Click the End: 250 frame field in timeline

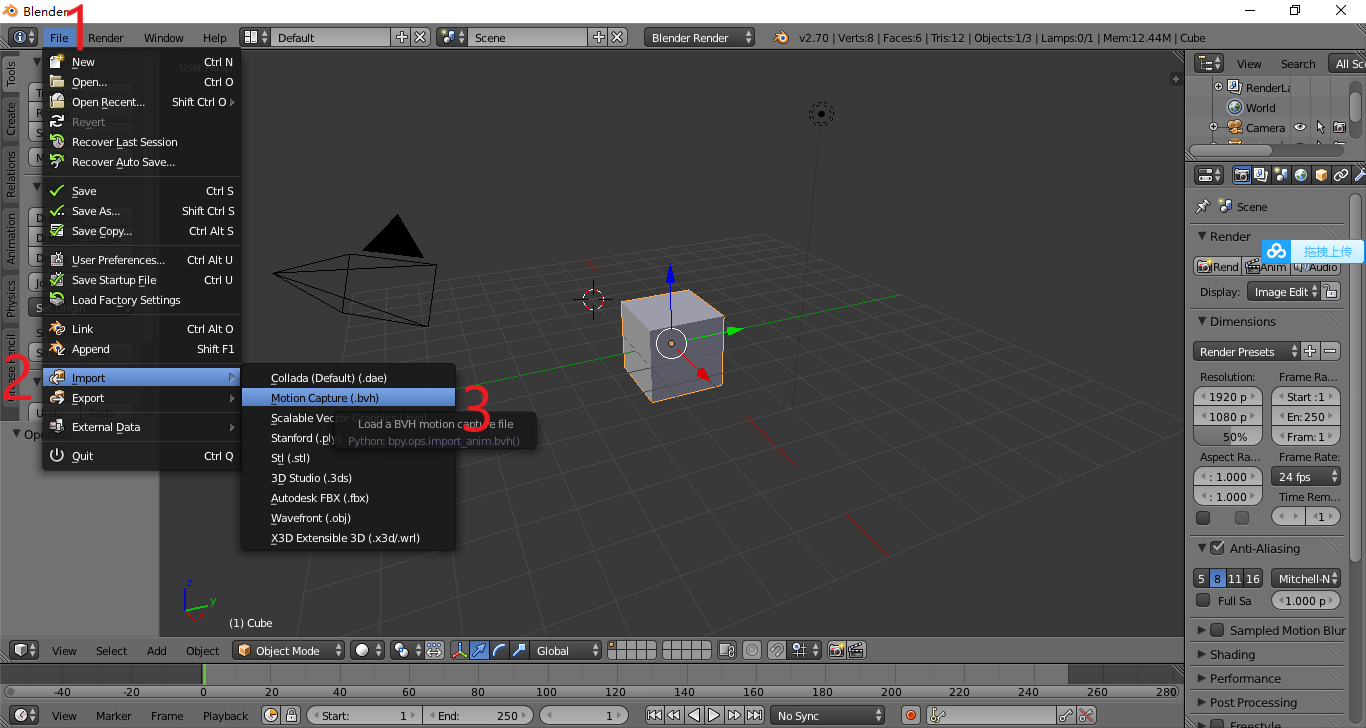[478, 714]
